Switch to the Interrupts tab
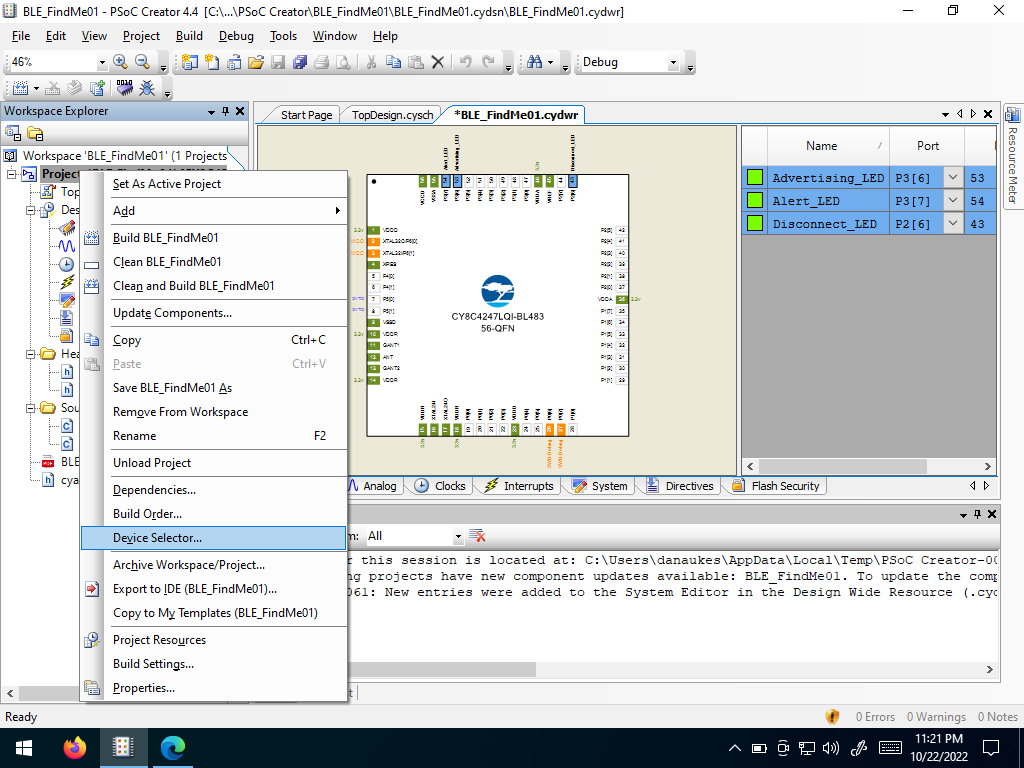Screen dimensions: 1024x768 [x=520, y=486]
